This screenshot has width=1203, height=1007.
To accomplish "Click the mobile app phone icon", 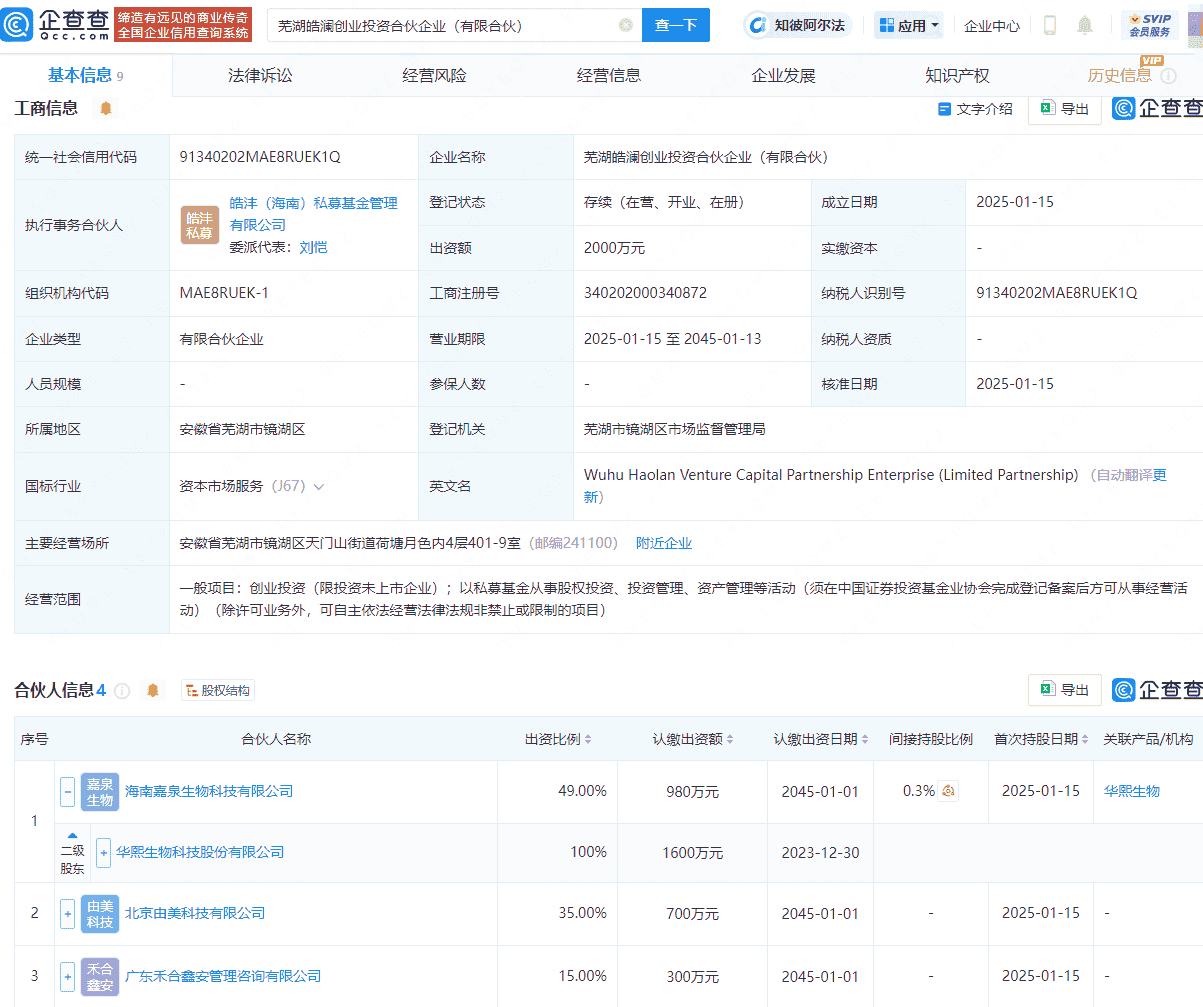I will point(1049,25).
